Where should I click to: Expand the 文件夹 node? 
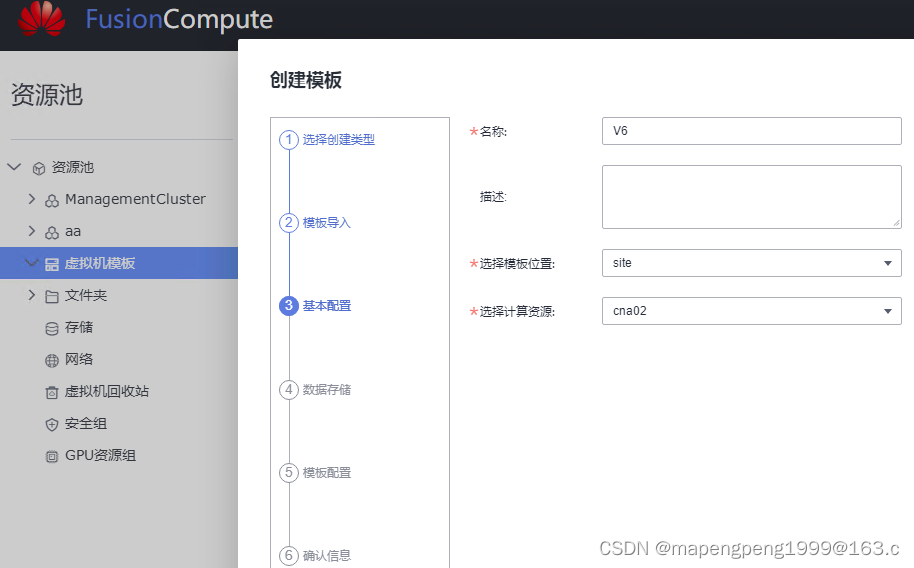[x=31, y=295]
